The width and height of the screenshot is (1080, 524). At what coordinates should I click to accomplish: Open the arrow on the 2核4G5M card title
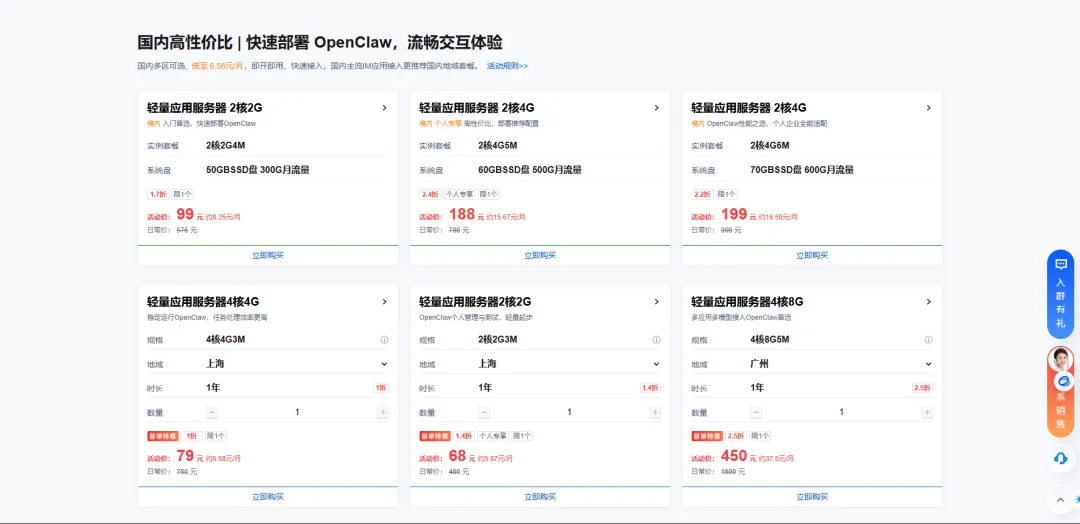[x=656, y=107]
